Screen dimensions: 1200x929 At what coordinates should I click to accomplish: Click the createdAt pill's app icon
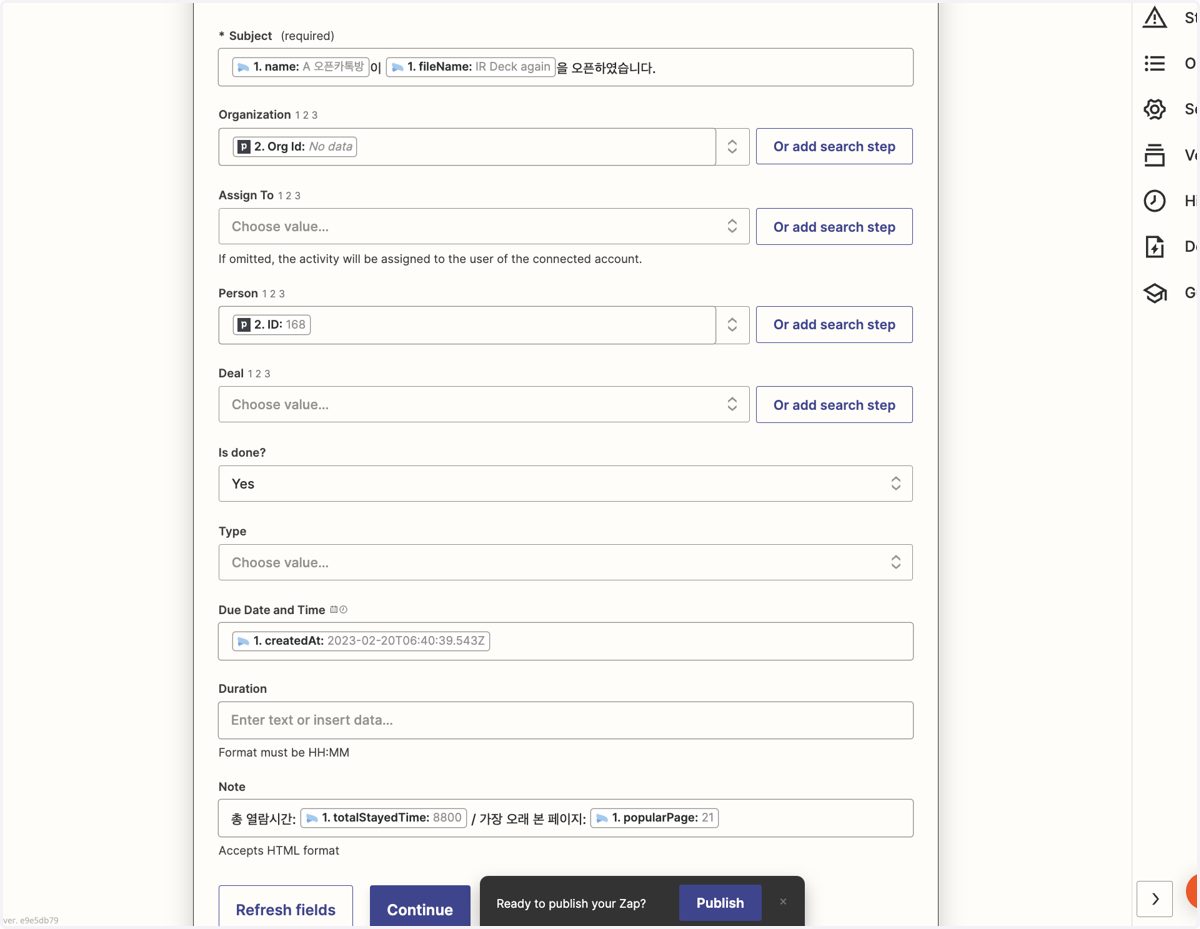(x=243, y=641)
